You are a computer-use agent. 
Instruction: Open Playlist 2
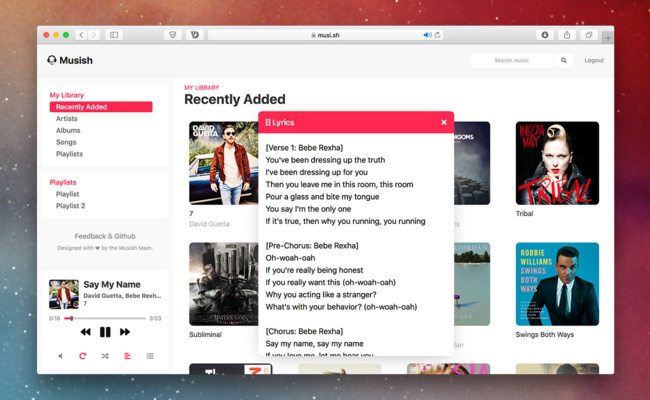coord(70,206)
